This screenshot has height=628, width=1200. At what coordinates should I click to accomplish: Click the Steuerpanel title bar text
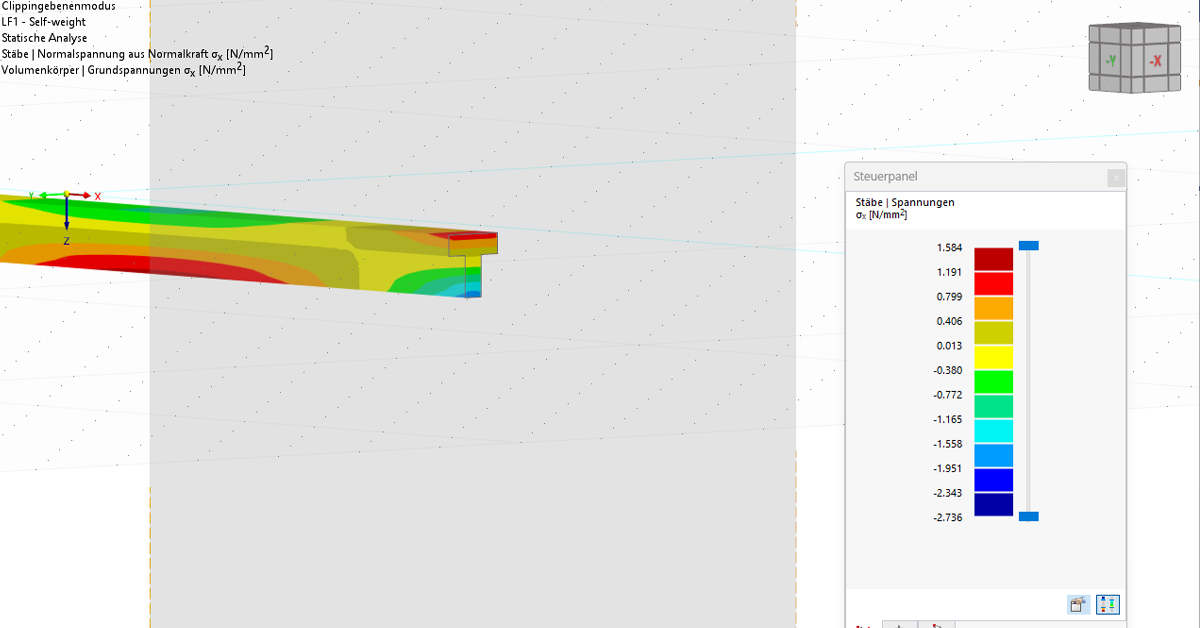tap(885, 177)
